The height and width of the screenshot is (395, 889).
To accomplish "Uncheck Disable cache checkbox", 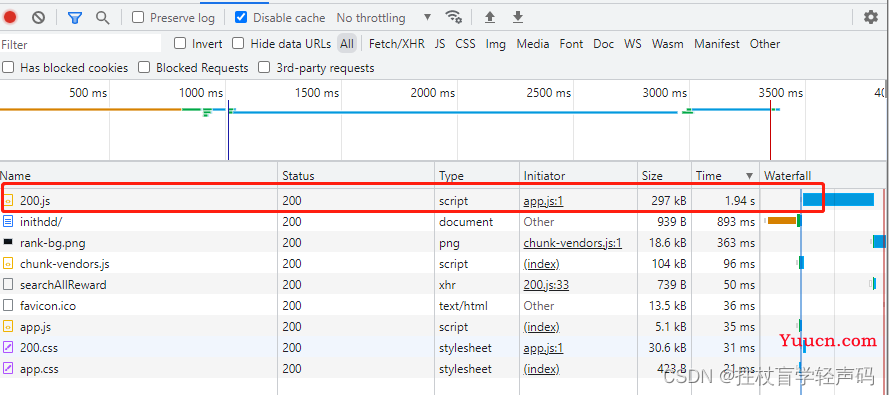I will coord(241,18).
